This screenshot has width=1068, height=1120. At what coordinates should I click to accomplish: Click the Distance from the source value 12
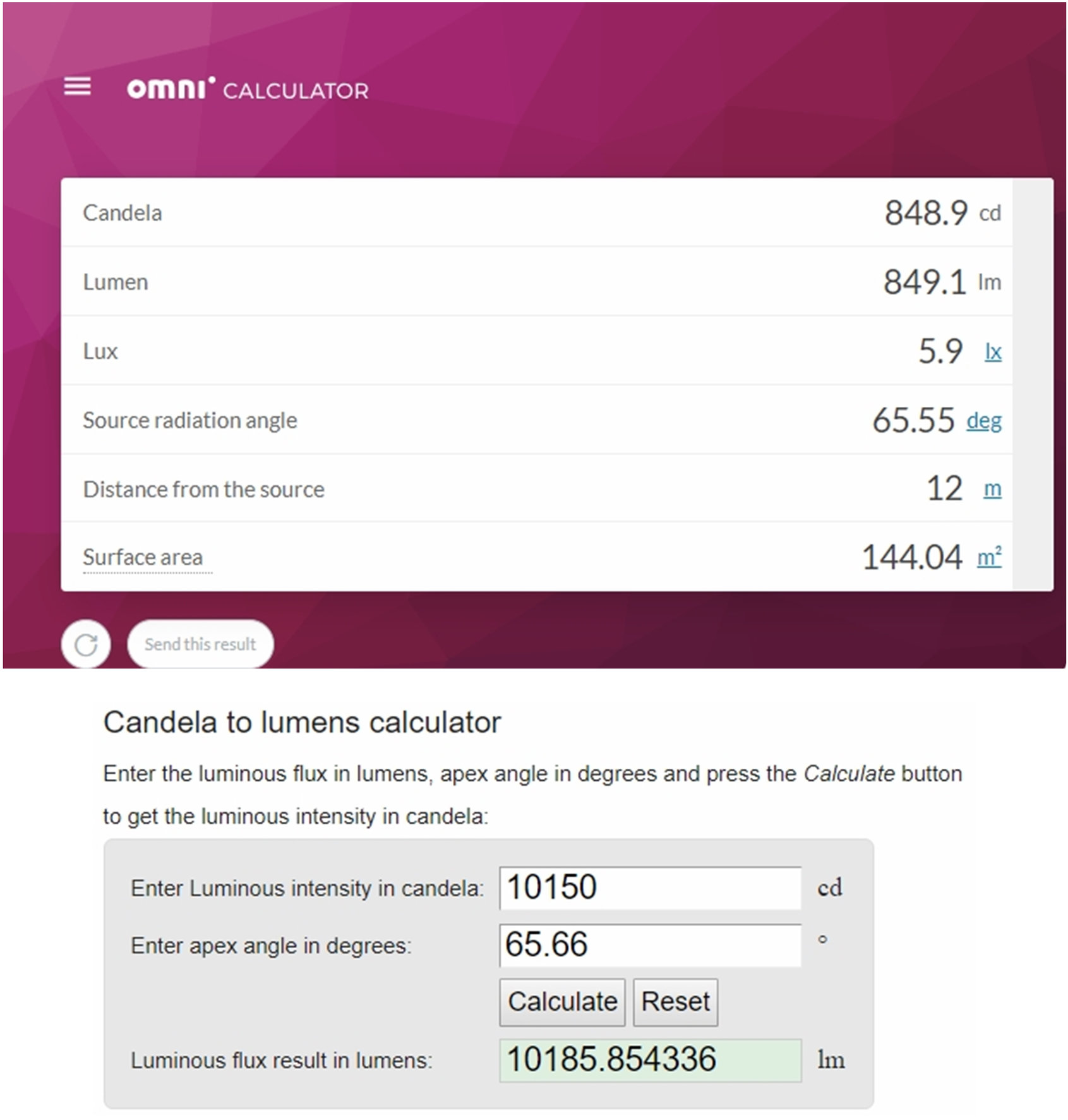(x=944, y=489)
